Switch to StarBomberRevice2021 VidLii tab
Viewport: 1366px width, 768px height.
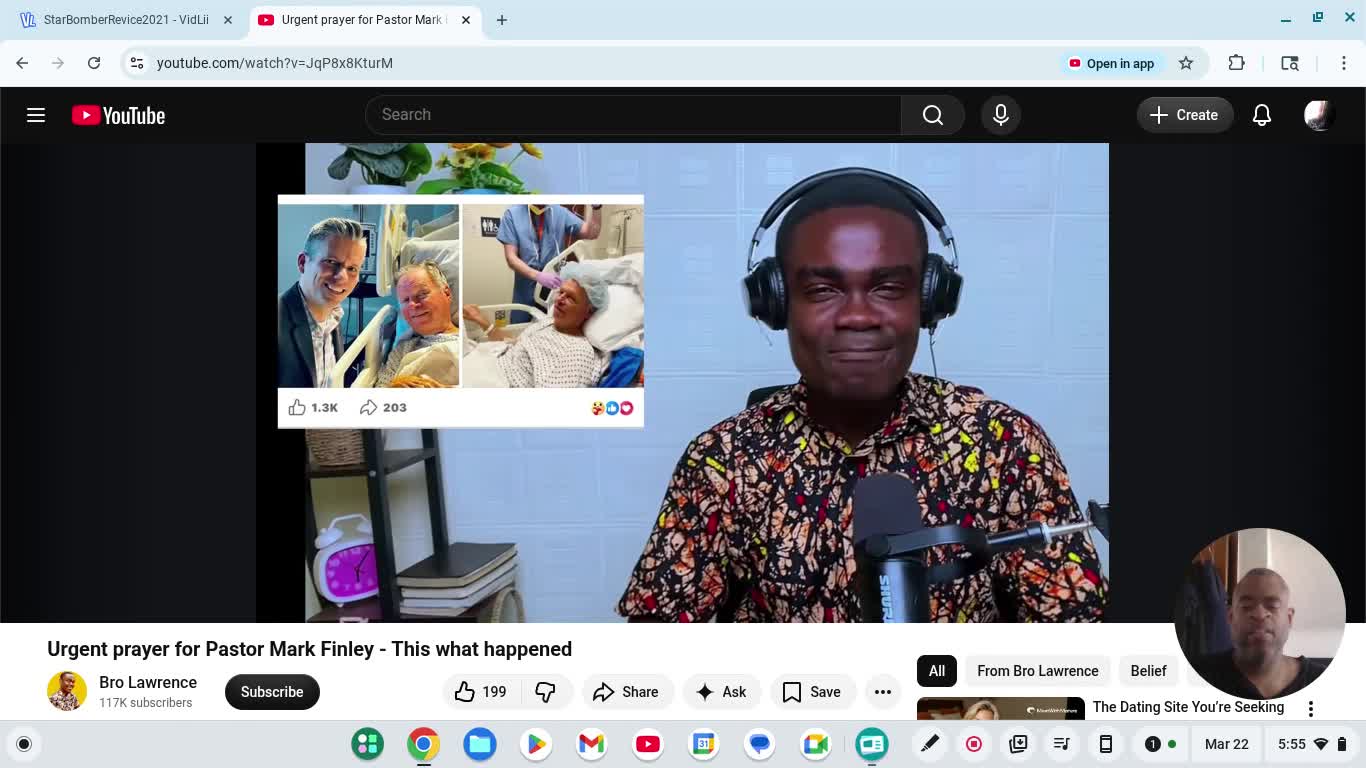click(x=125, y=20)
